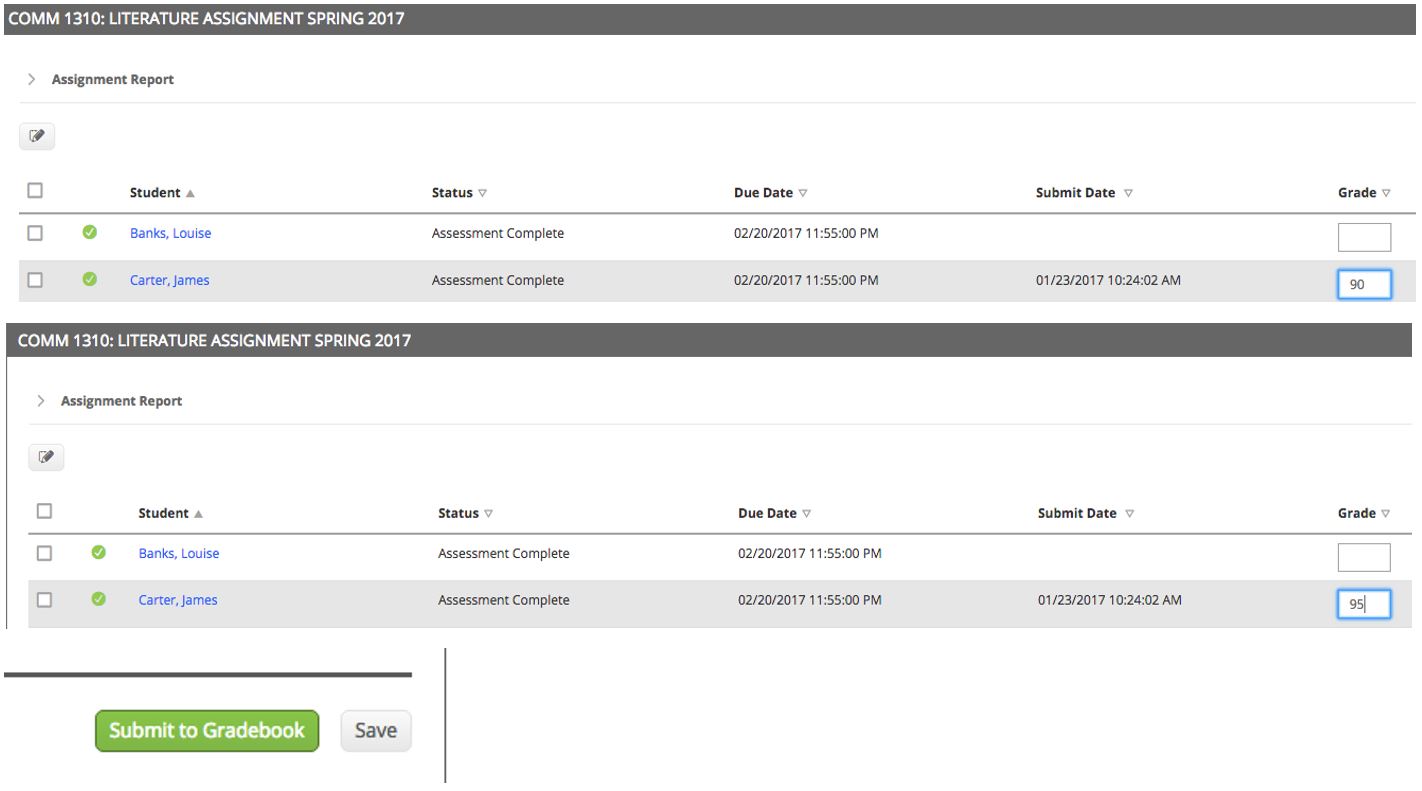Tick the select-all checkbox in the upper table header

[x=35, y=191]
